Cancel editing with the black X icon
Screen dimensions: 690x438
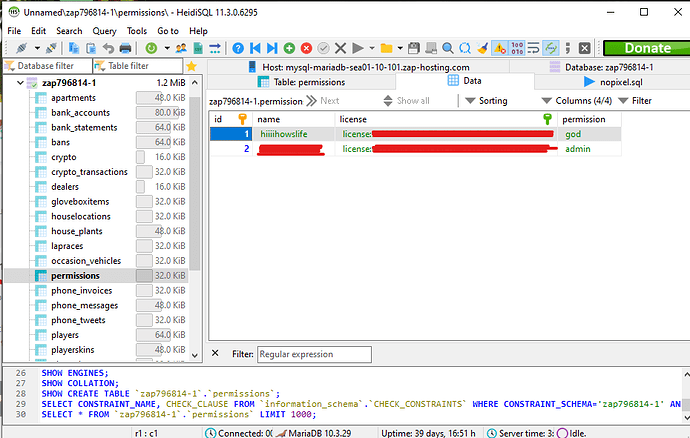[x=340, y=48]
